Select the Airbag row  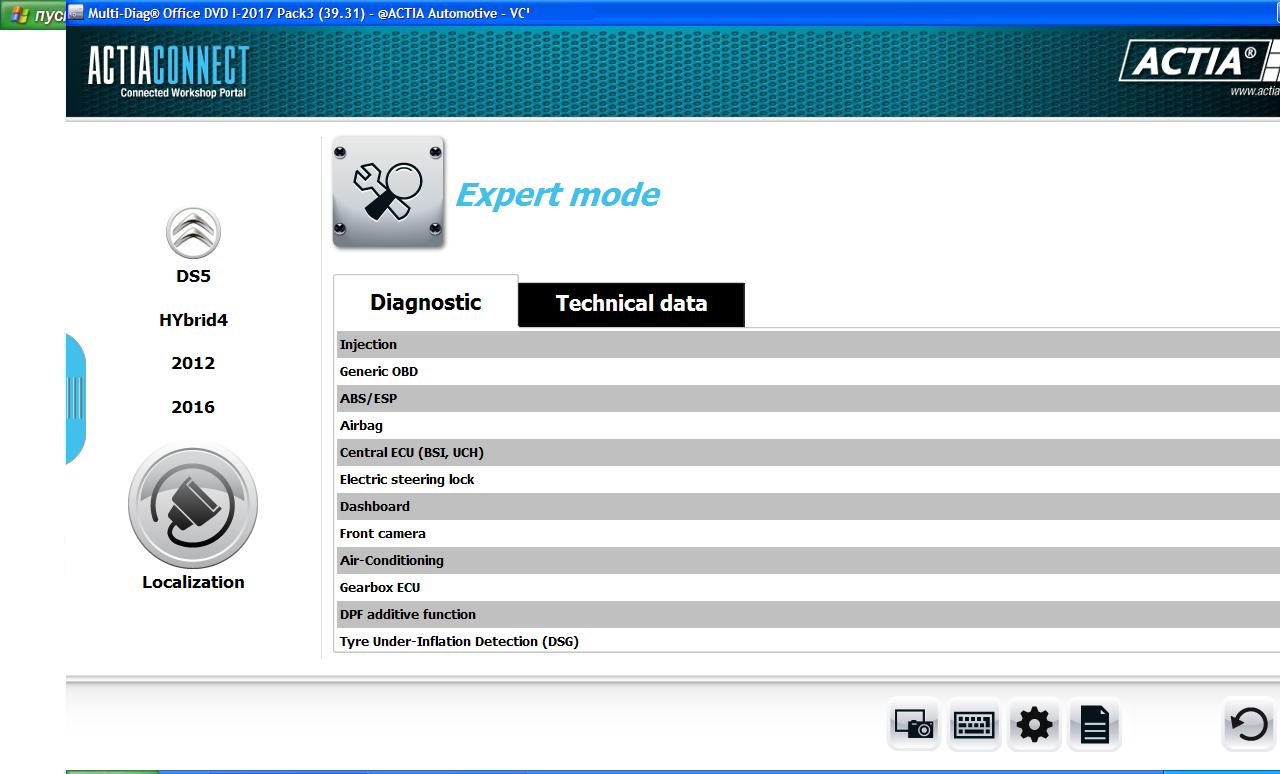[808, 425]
